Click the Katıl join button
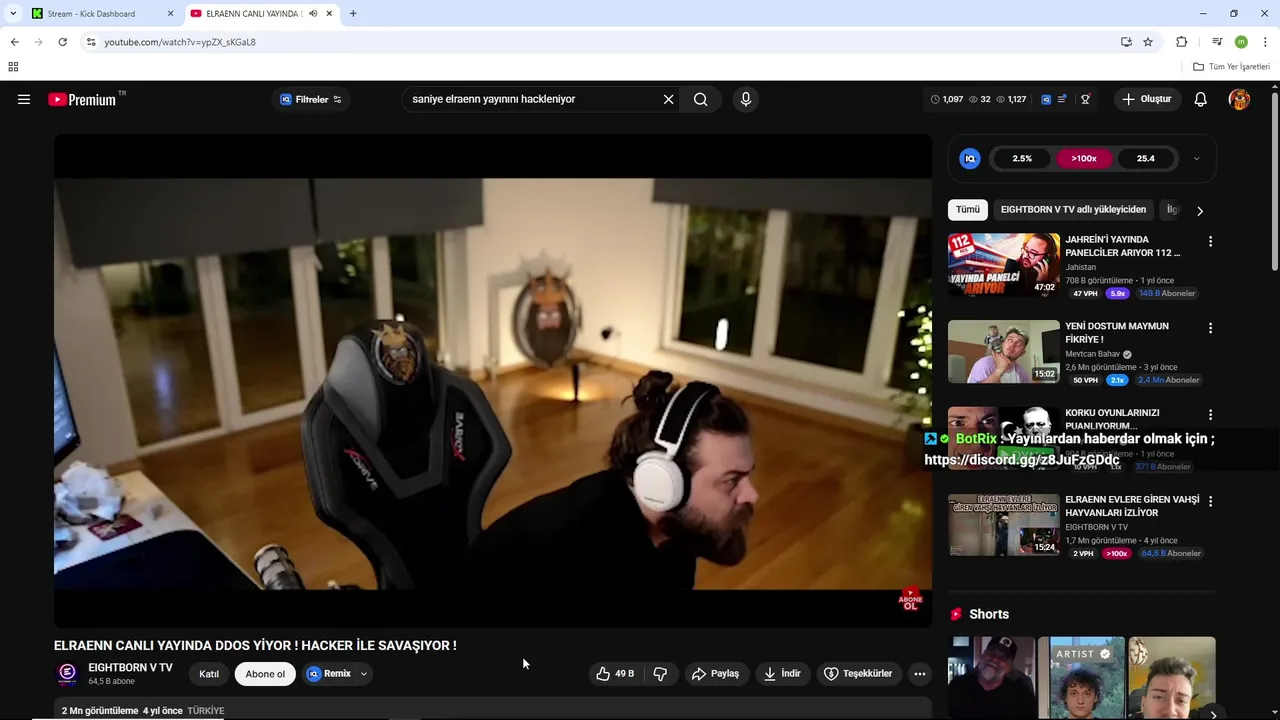This screenshot has height=720, width=1280. click(x=209, y=674)
